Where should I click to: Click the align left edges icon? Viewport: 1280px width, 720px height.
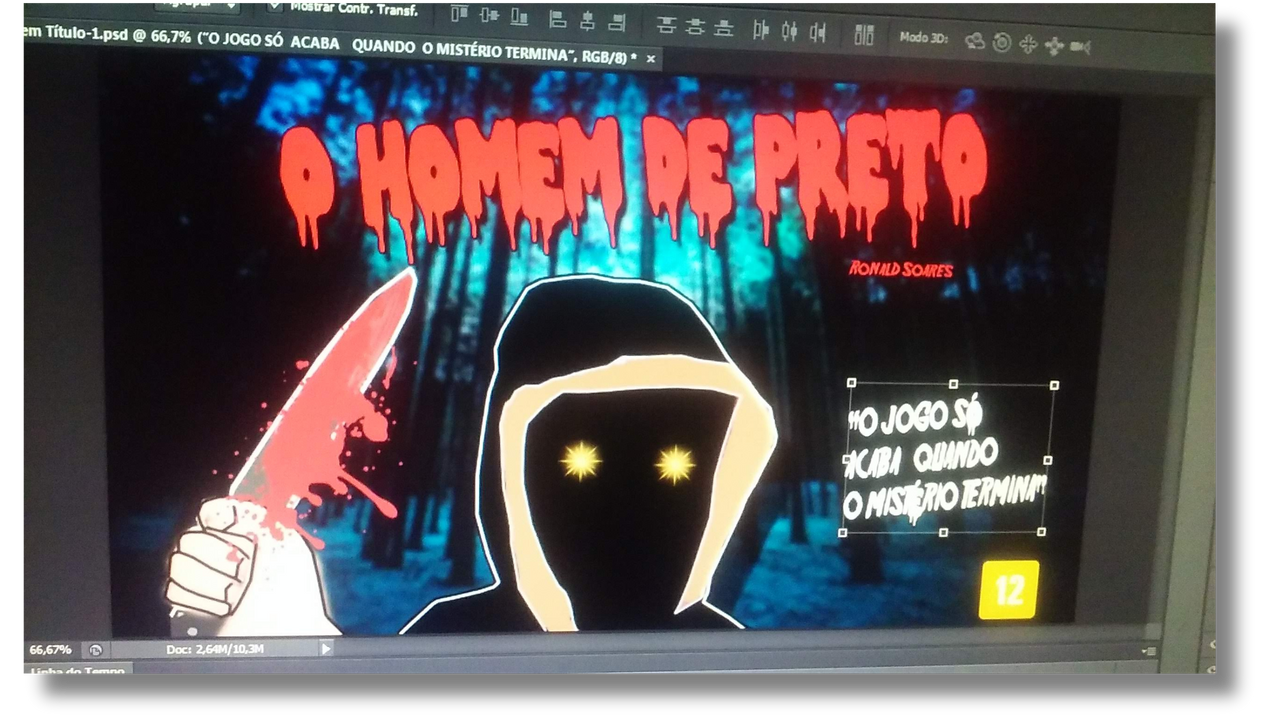pos(558,18)
